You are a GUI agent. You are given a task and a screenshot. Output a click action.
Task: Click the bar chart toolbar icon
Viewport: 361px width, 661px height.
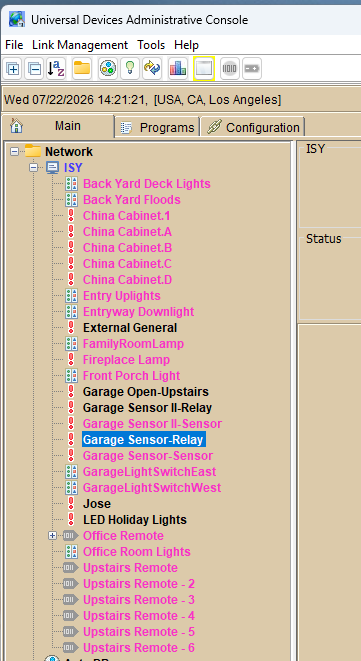pyautogui.click(x=178, y=68)
